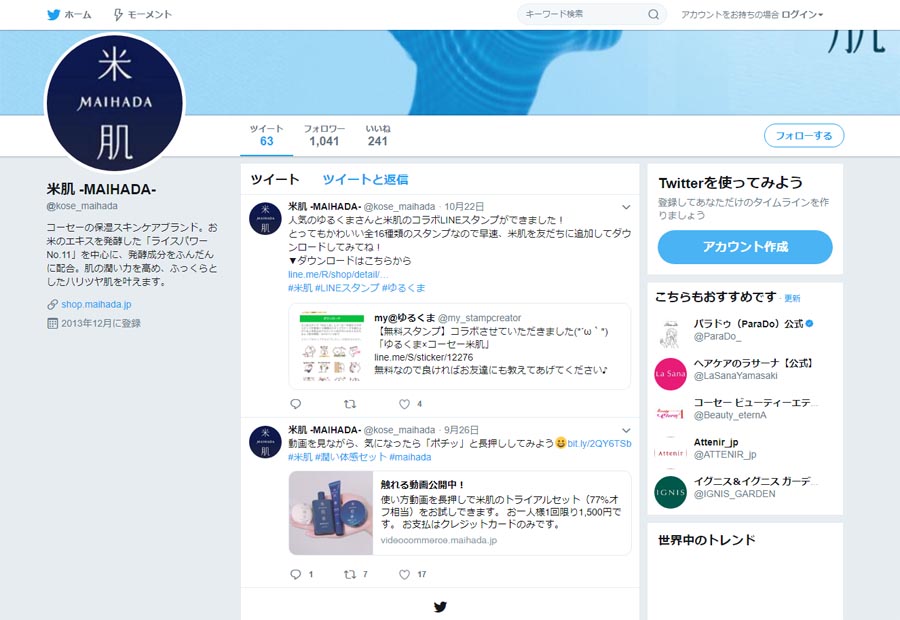Screen dimensions: 900x620
Task: Open the trial set product image
Action: point(331,513)
